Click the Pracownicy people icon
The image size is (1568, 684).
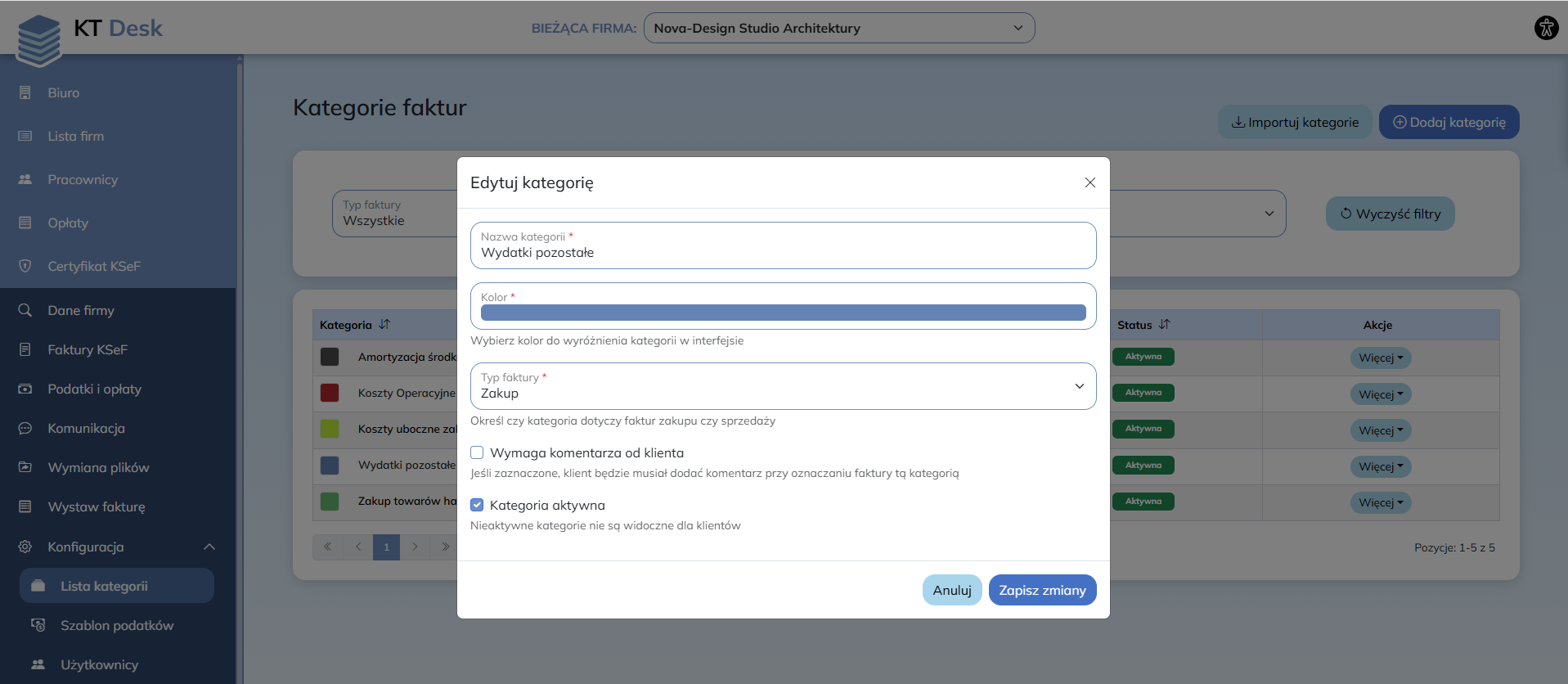(25, 179)
